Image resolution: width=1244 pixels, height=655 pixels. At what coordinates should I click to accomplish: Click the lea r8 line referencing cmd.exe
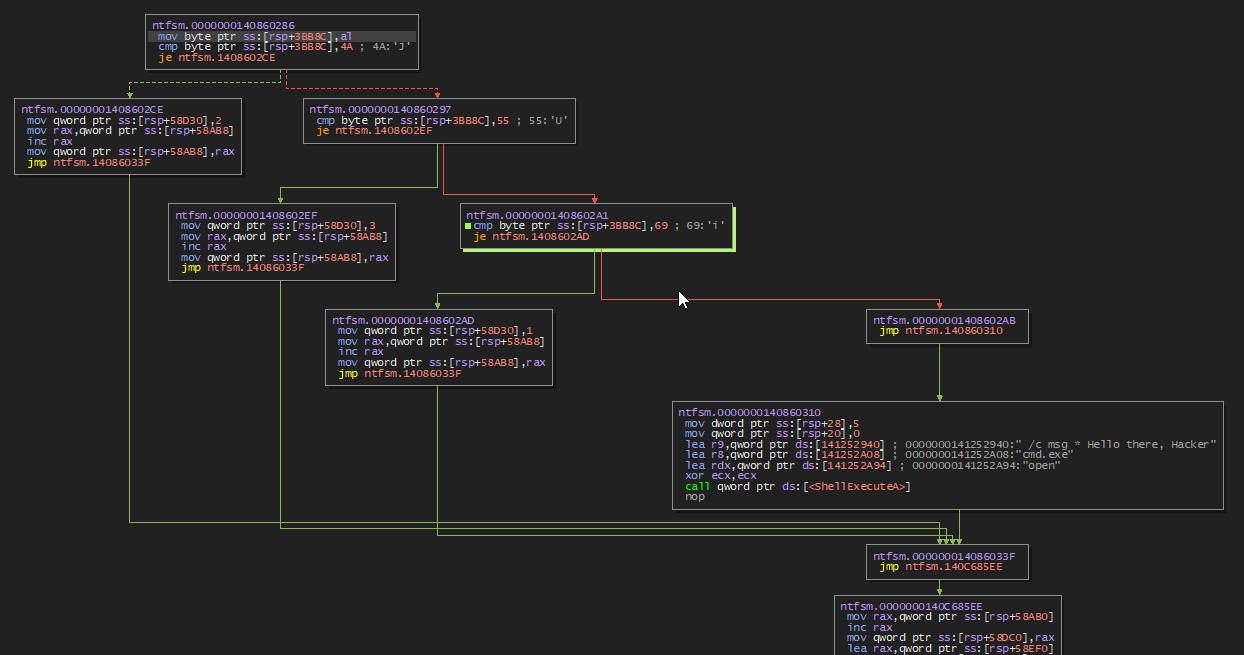[879, 454]
